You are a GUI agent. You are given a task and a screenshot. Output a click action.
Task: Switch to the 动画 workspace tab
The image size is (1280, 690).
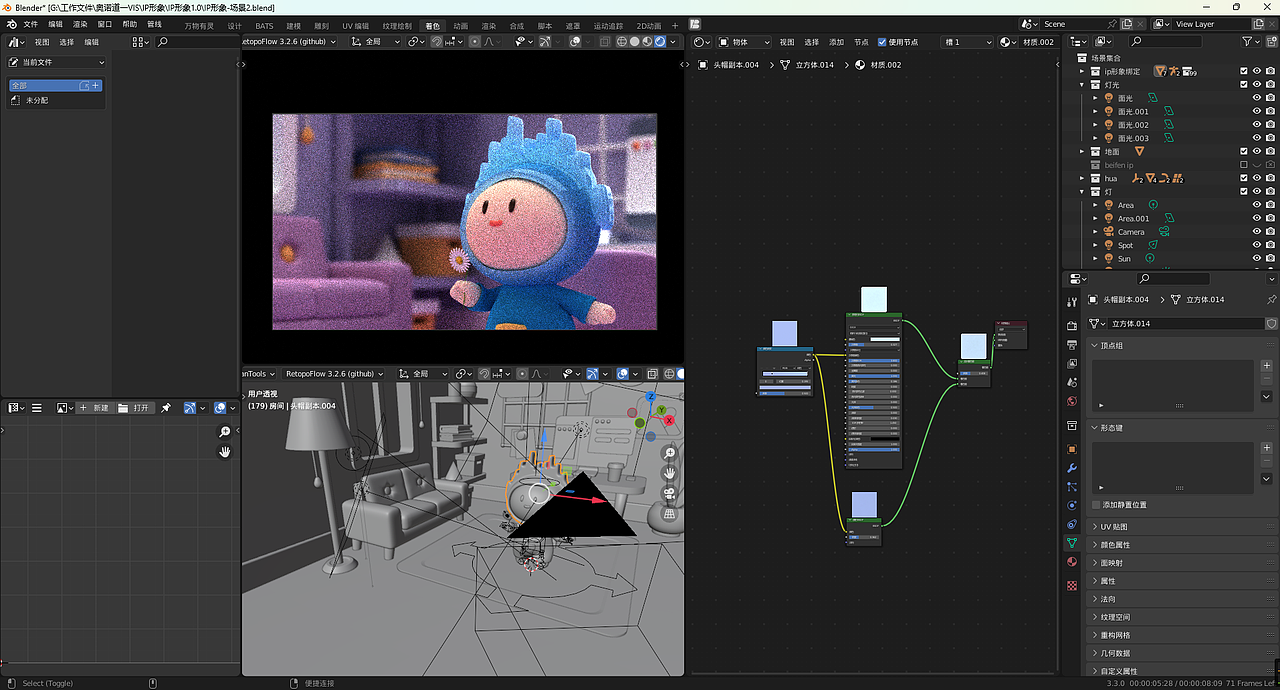coord(460,25)
